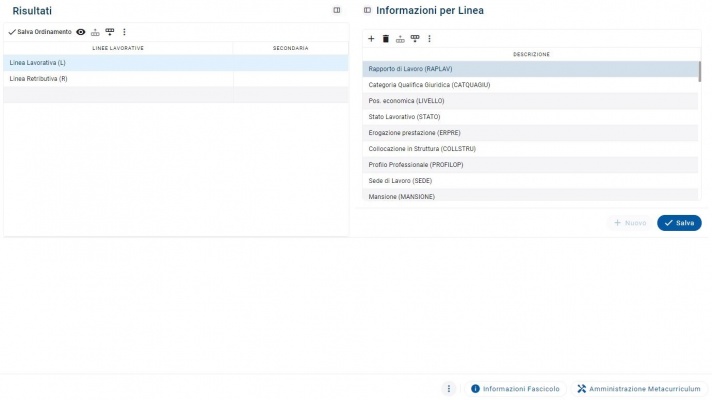
Task: Select Profilo Professionale (PROFILOP) row
Action: click(530, 164)
